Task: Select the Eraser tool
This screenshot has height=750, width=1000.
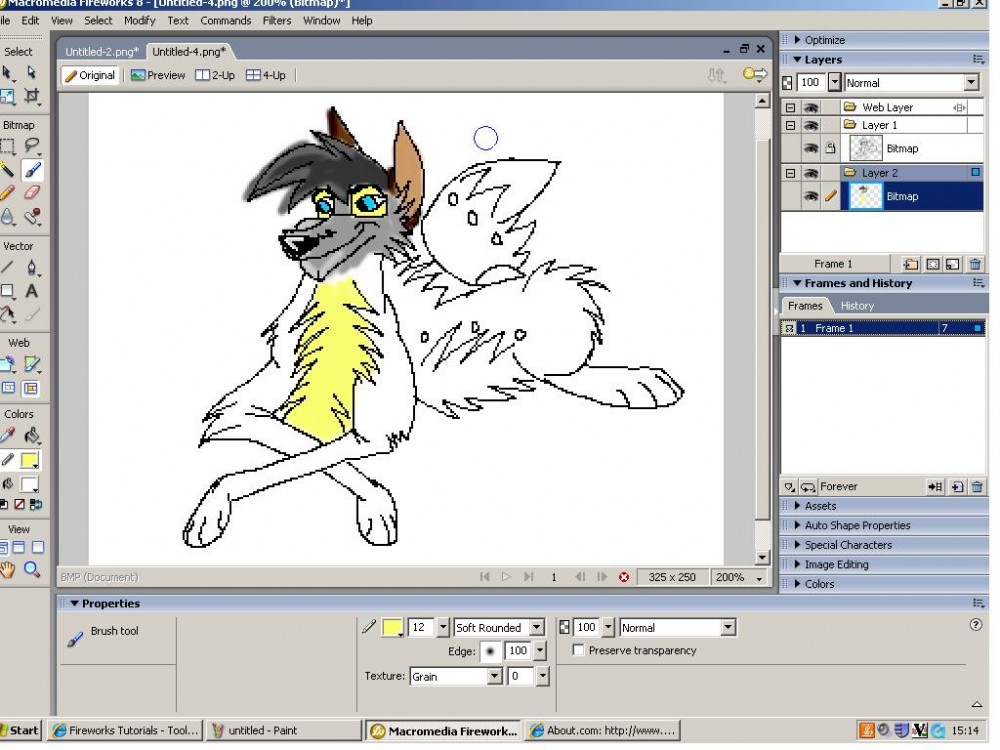Action: (x=31, y=193)
